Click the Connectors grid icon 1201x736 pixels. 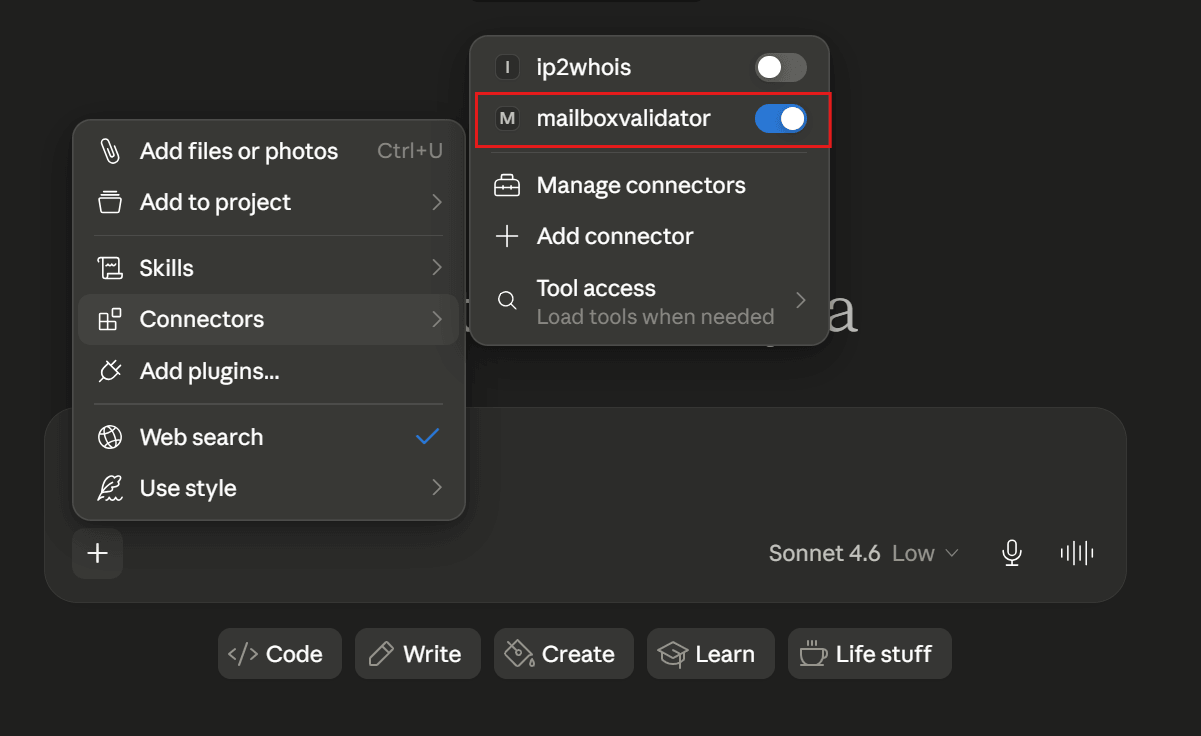(x=110, y=320)
